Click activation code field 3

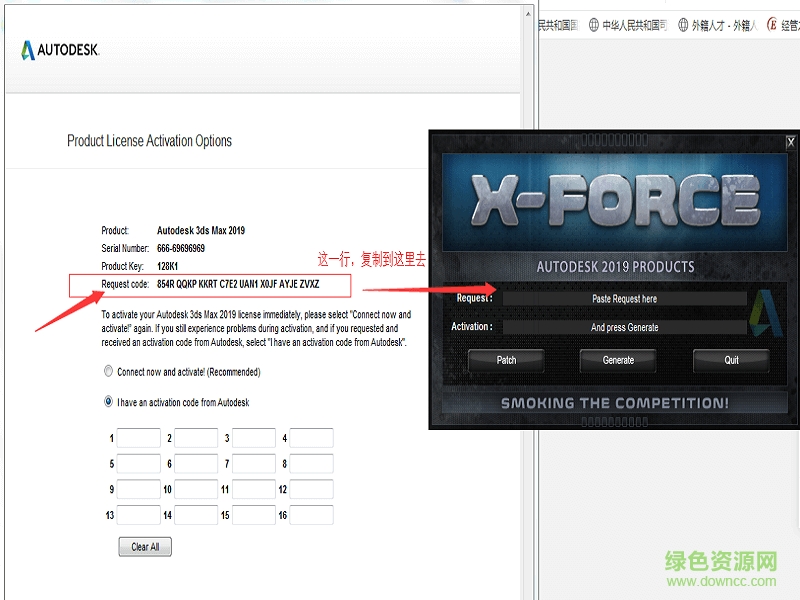point(254,438)
